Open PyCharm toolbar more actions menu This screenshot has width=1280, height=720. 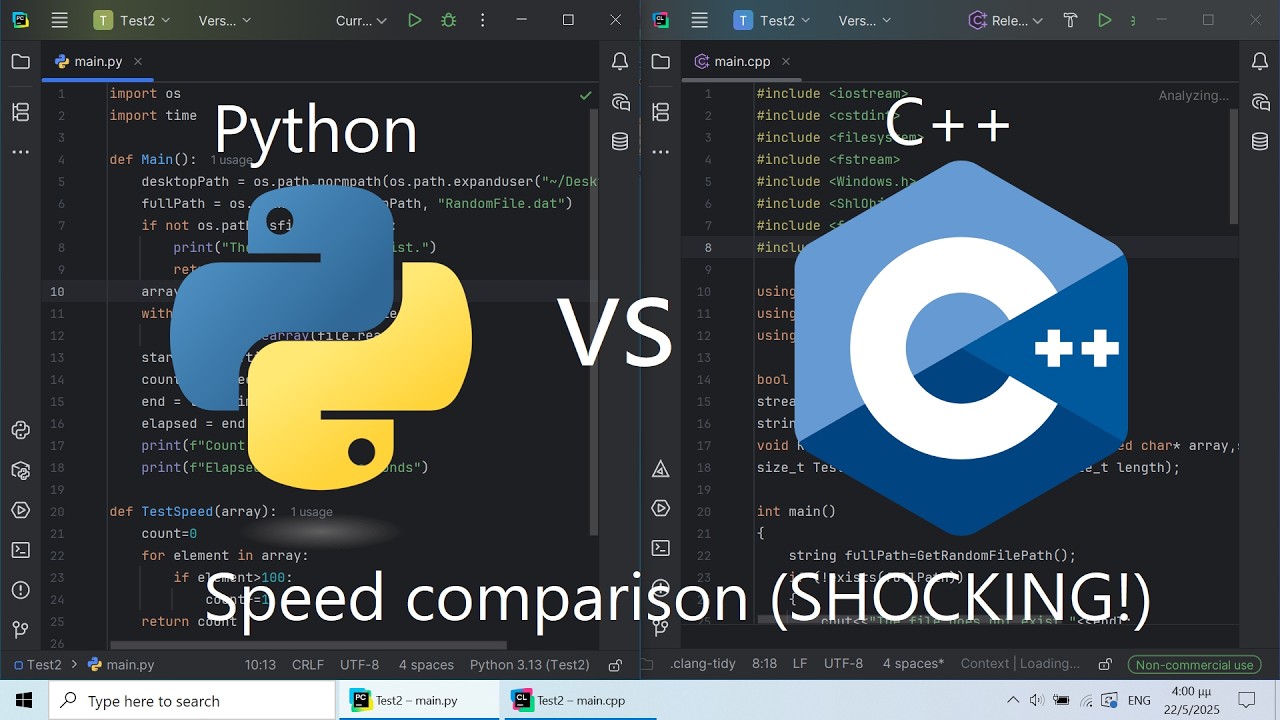coord(481,20)
